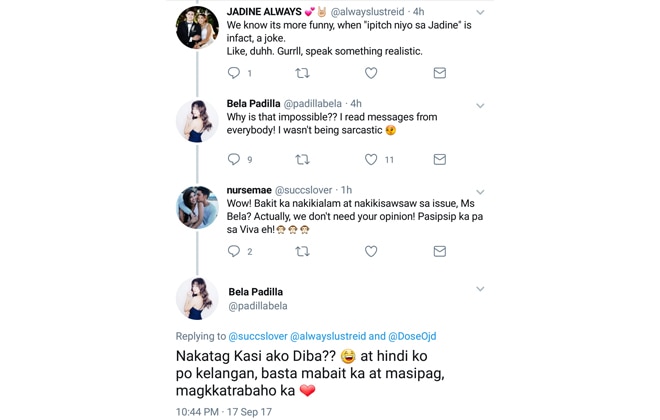Reply to JADINE ALWAYS tweet
The width and height of the screenshot is (660, 420).
click(234, 73)
